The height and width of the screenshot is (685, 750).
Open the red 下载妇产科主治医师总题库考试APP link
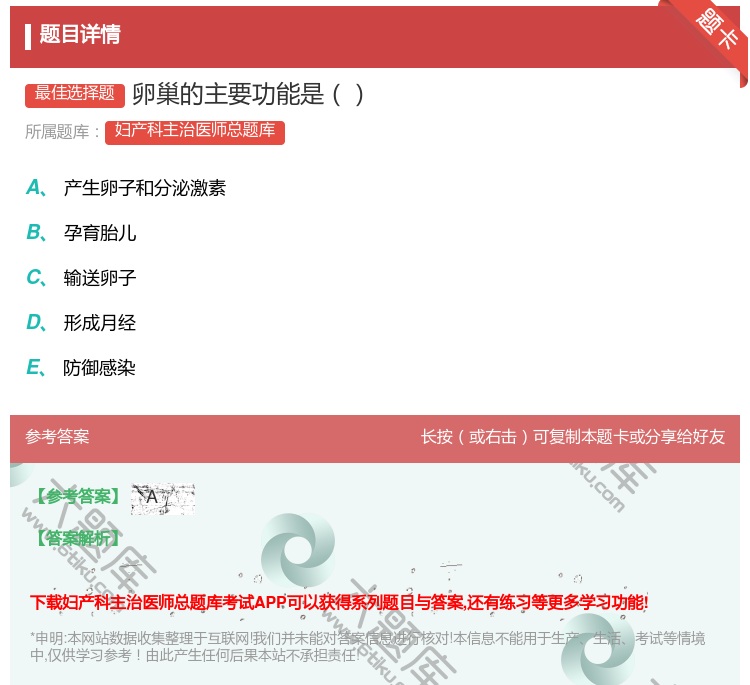click(x=338, y=602)
